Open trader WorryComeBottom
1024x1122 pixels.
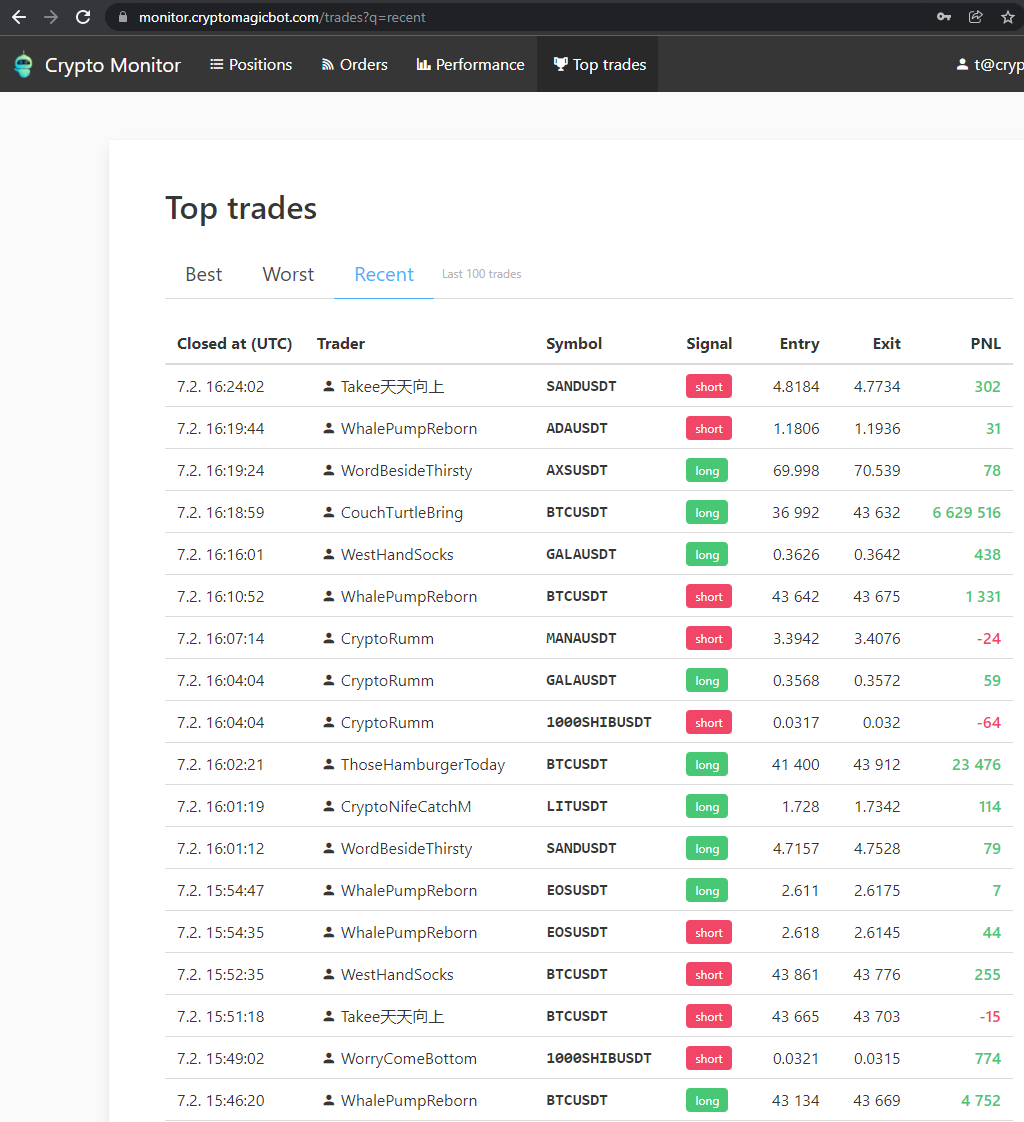coord(409,1058)
